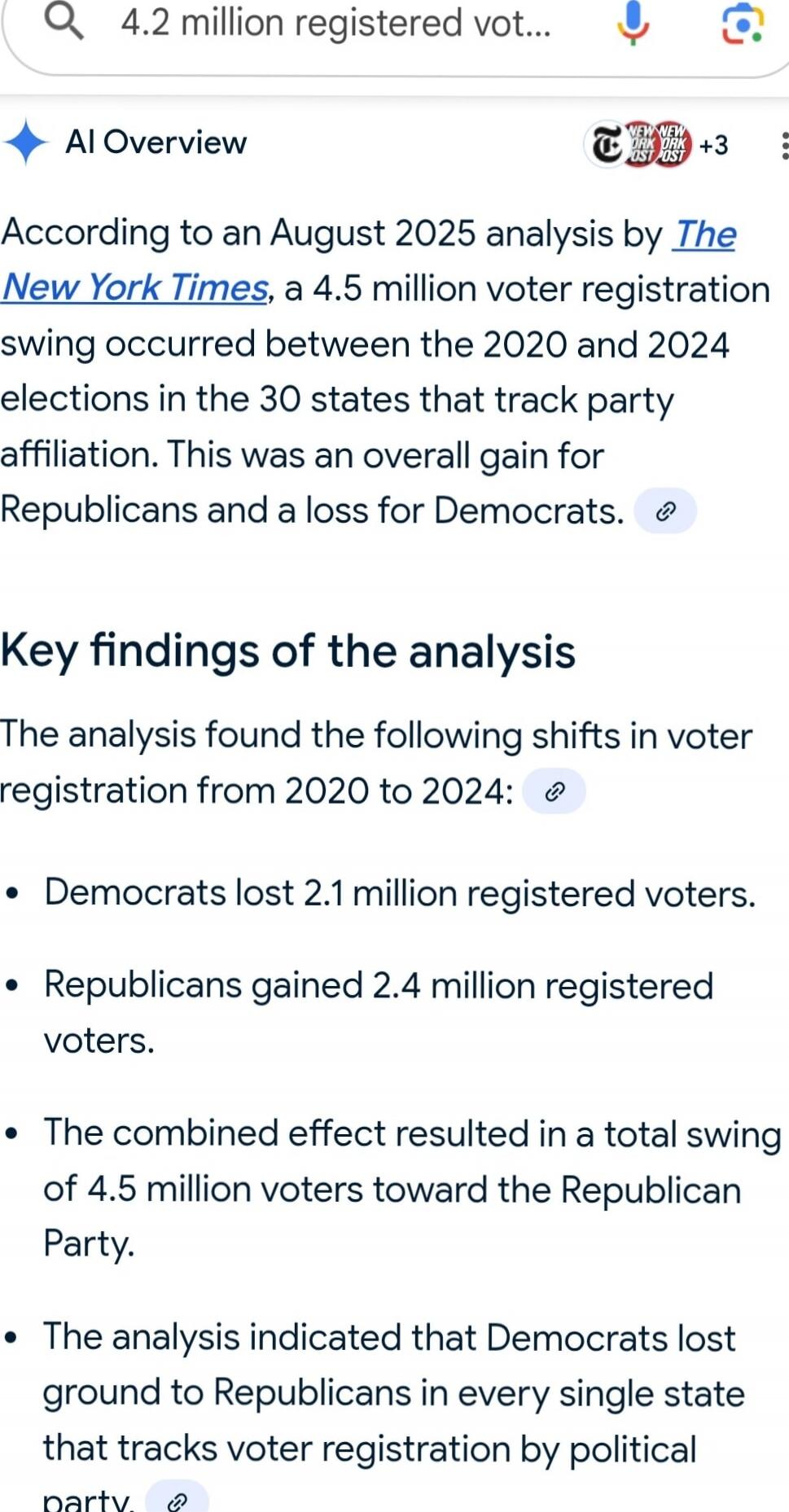Click link chip after 'loss for Democrats.'
Viewport: 789px width, 1512px height.
665,511
